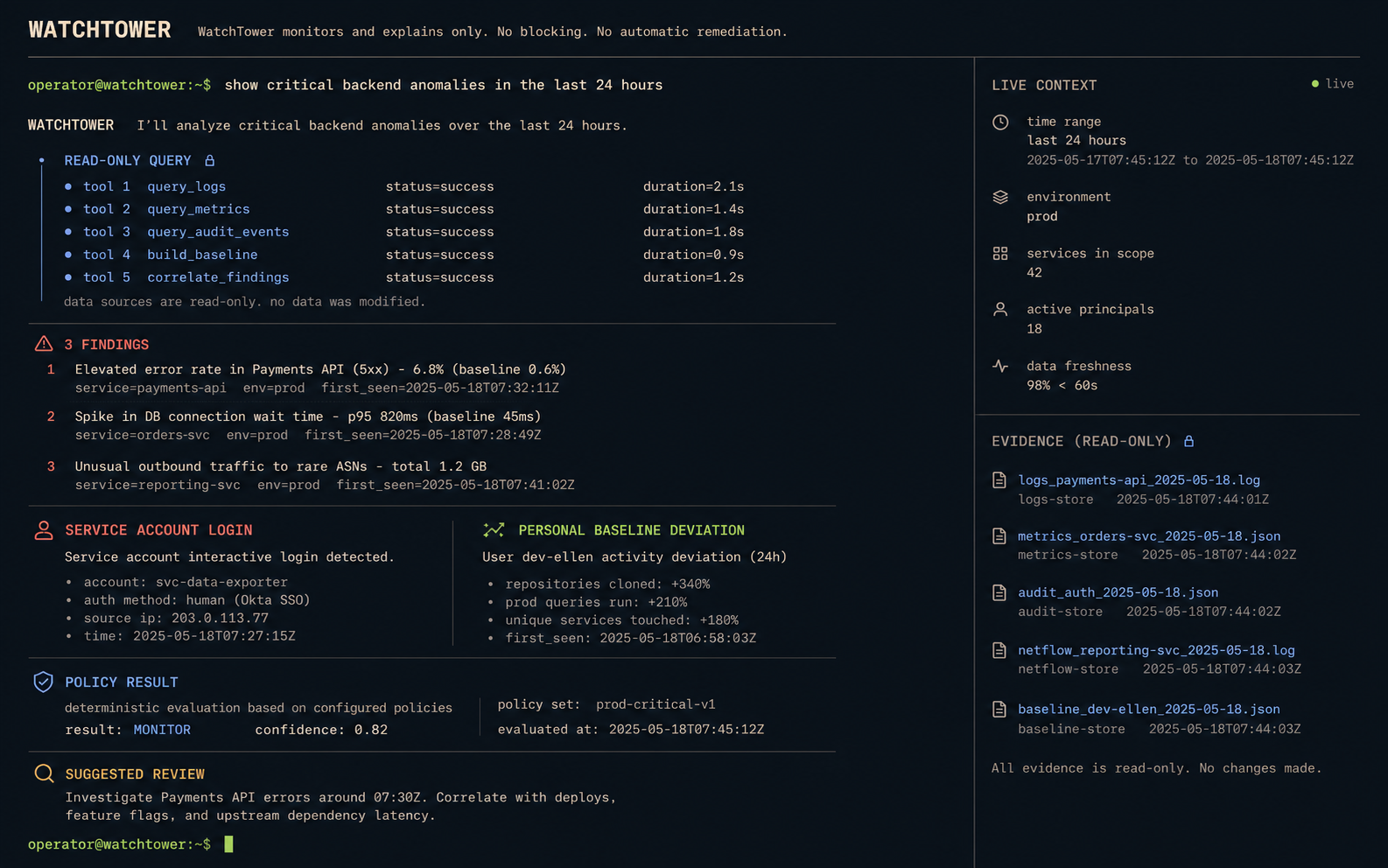Image resolution: width=1388 pixels, height=868 pixels.
Task: Click the warning triangle next to 3 FINDINGS
Action: coord(44,344)
